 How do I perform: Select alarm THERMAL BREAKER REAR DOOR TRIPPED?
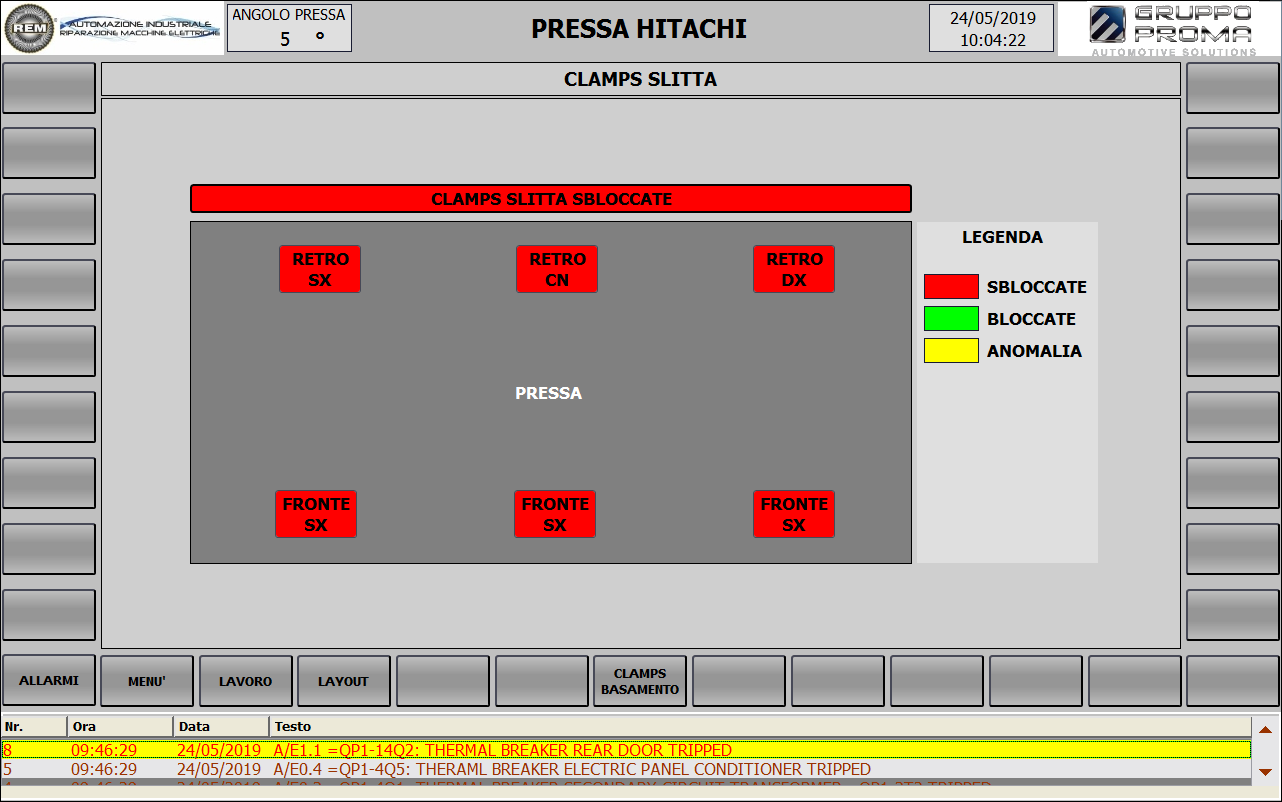pyautogui.click(x=626, y=750)
